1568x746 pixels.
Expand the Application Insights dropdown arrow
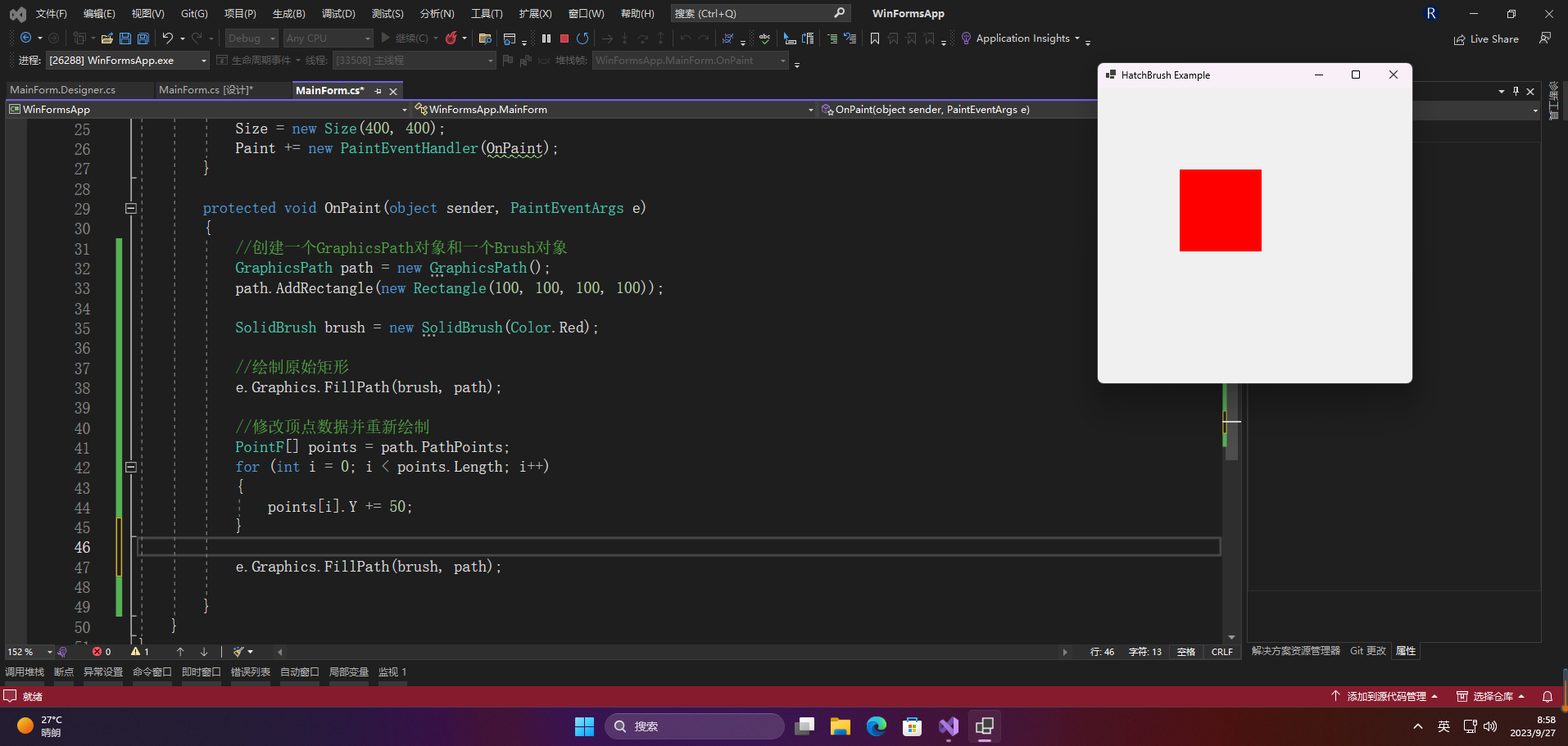tap(1077, 38)
